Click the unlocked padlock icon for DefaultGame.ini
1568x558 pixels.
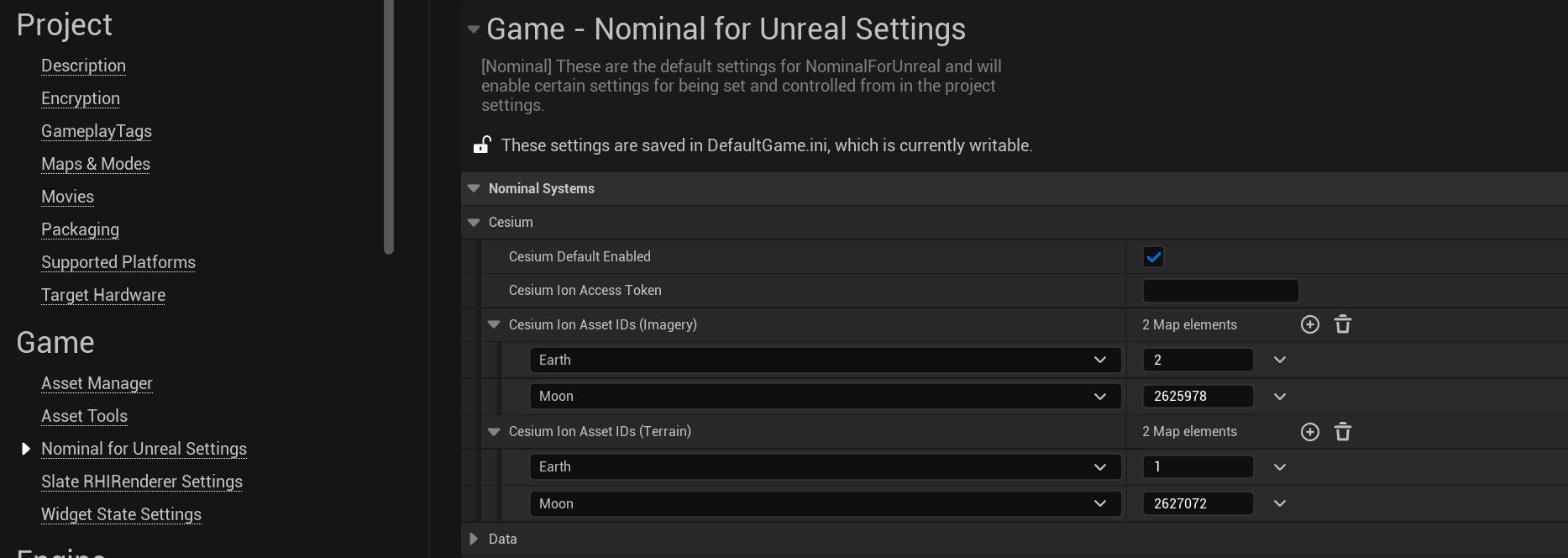coord(481,145)
